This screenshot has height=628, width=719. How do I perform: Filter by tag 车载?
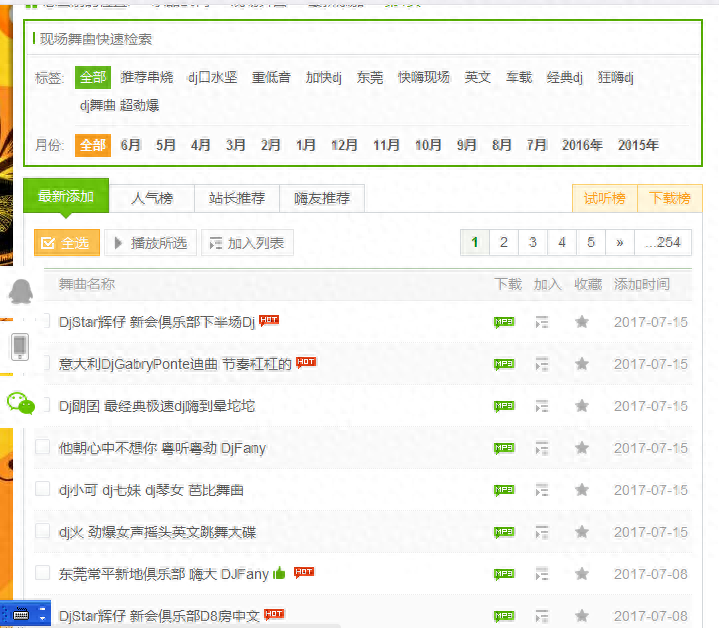pyautogui.click(x=519, y=77)
